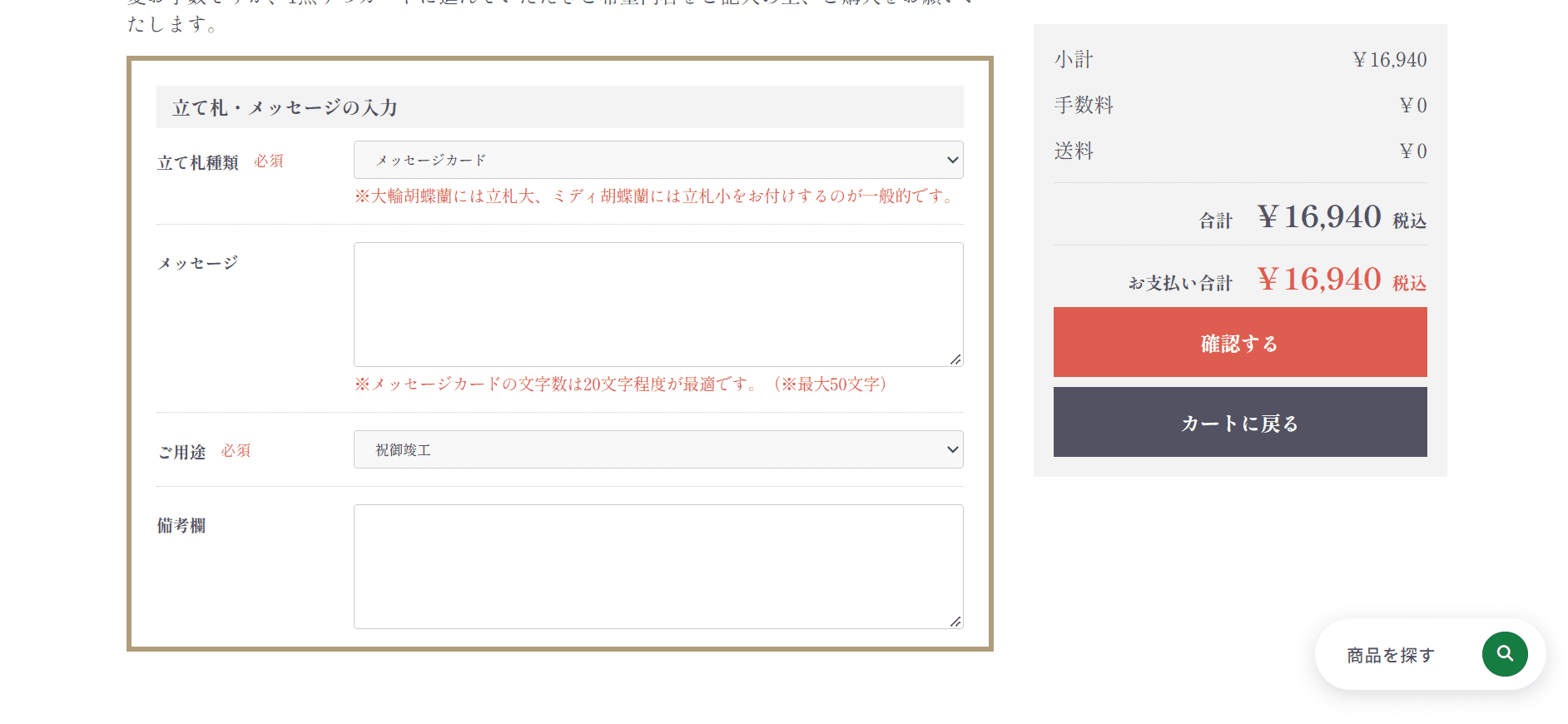
Task: Click the 手数料 label
Action: (x=1084, y=105)
